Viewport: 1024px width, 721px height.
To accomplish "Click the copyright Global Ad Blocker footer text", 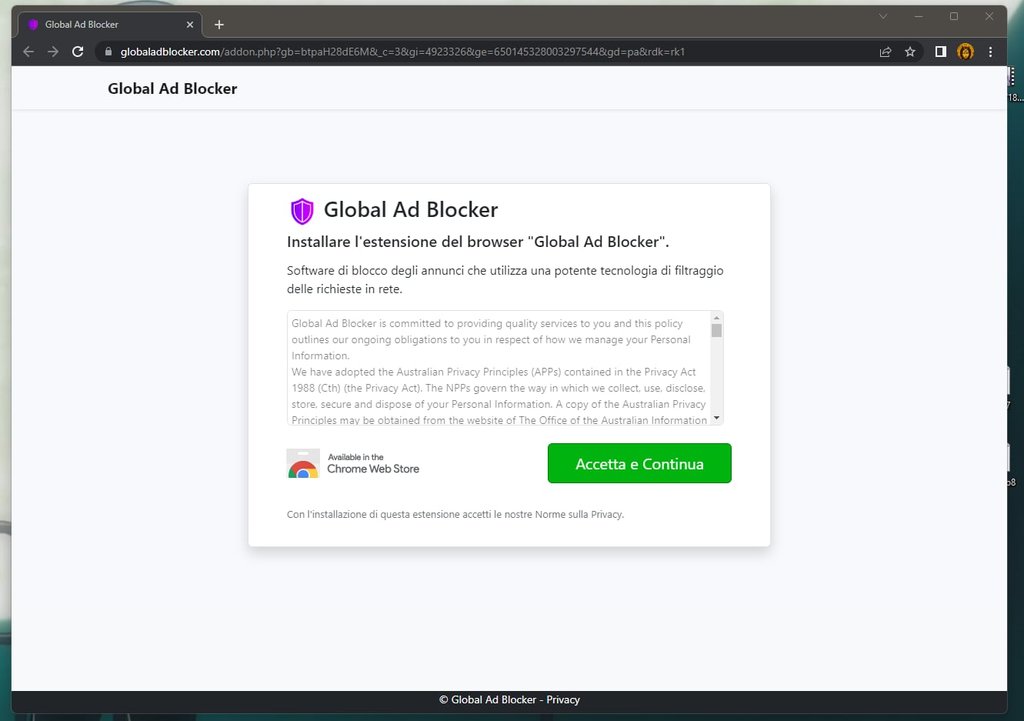I will coord(487,699).
